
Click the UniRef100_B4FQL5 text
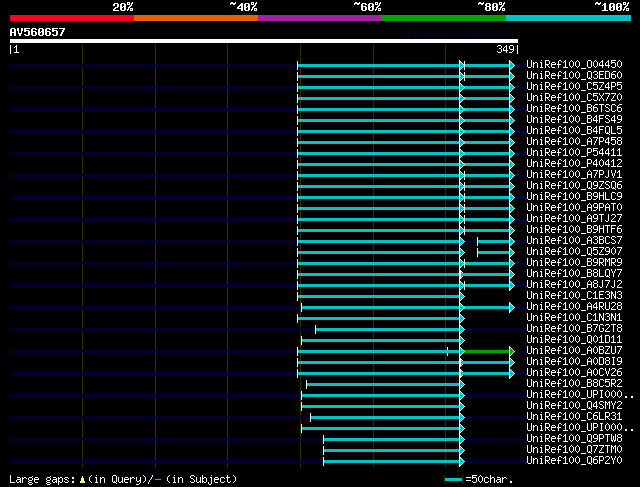point(574,131)
